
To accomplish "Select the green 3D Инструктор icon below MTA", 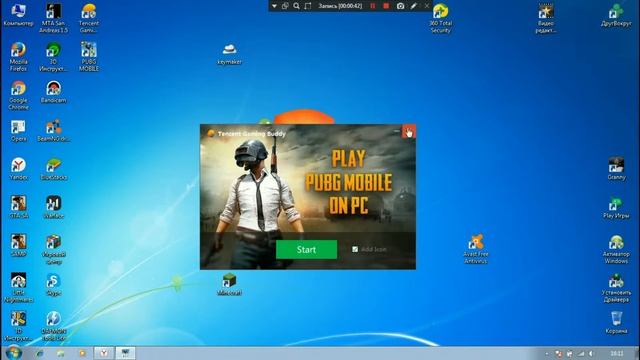I will (x=53, y=56).
